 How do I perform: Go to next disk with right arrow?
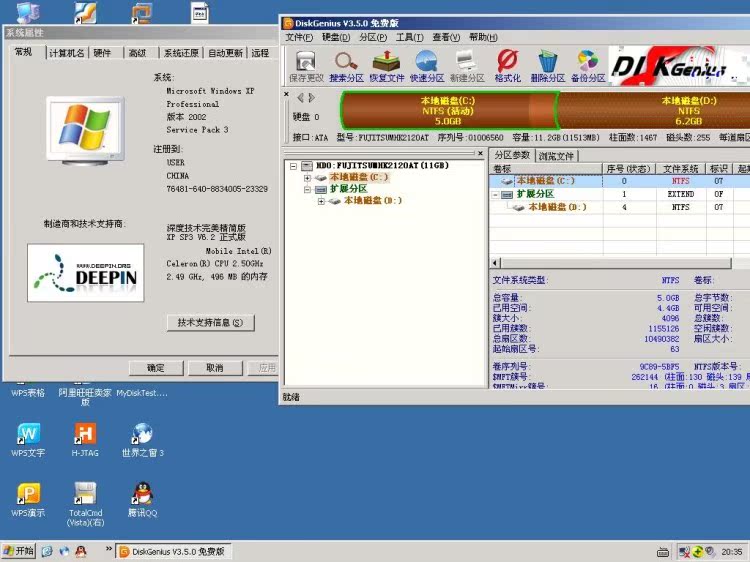[311, 98]
